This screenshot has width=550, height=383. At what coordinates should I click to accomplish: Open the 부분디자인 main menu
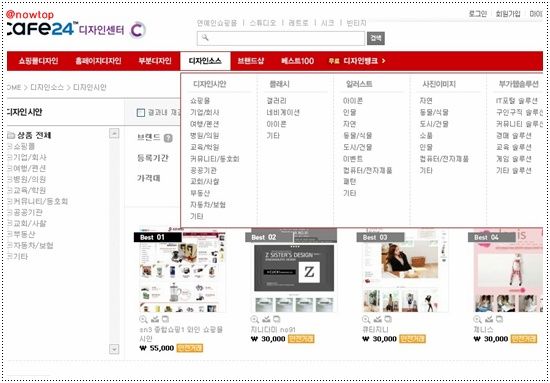[155, 61]
